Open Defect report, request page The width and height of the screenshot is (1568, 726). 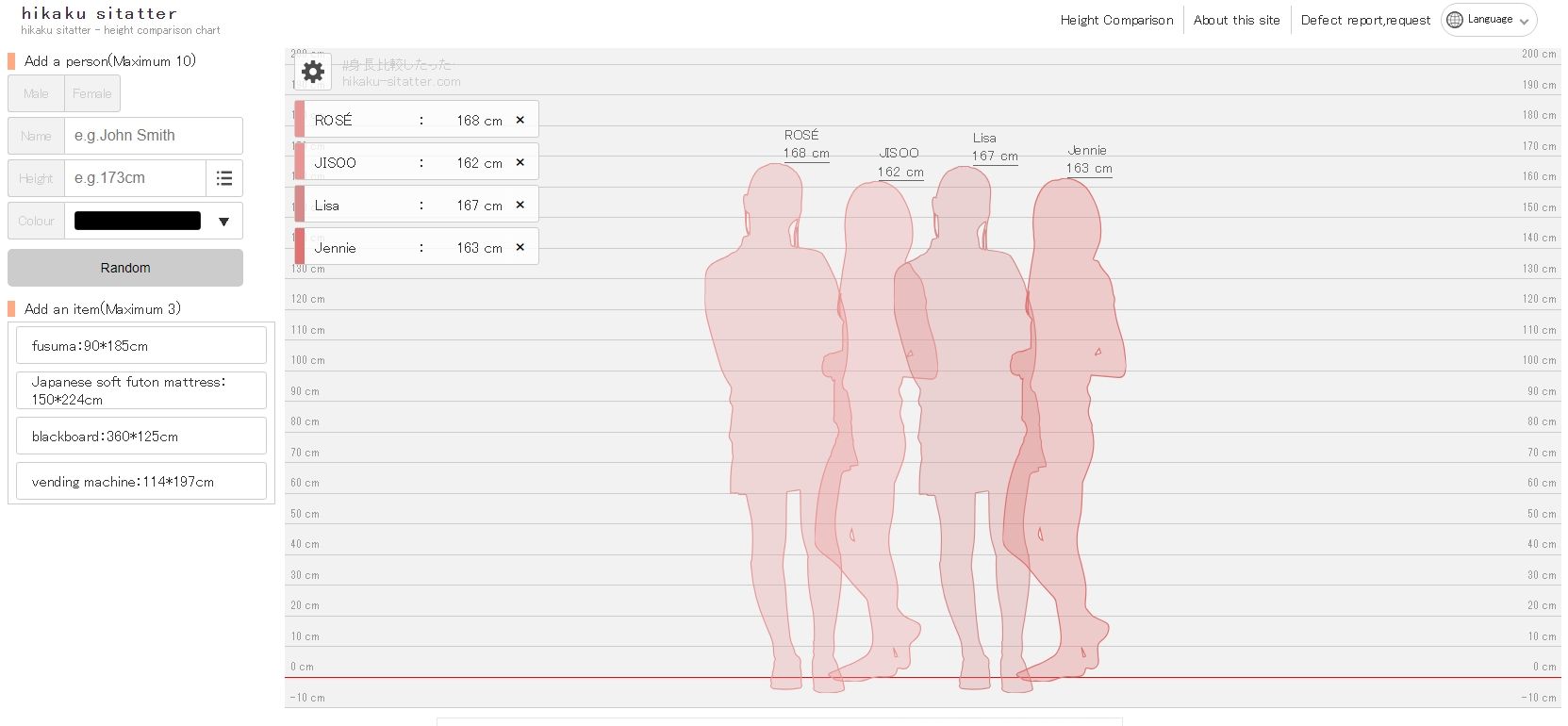(x=1365, y=20)
